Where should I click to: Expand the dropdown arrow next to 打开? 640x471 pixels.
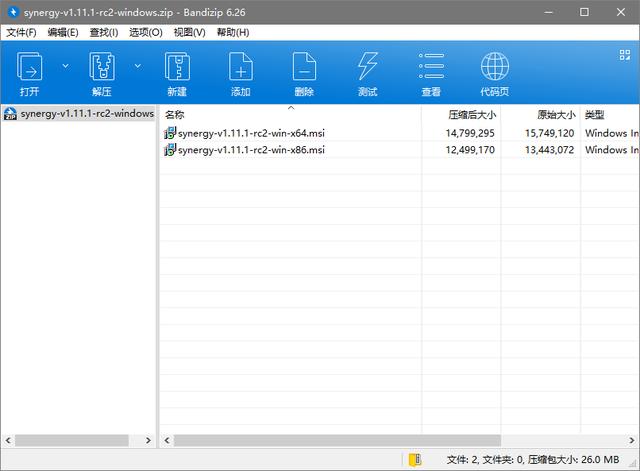pos(65,66)
